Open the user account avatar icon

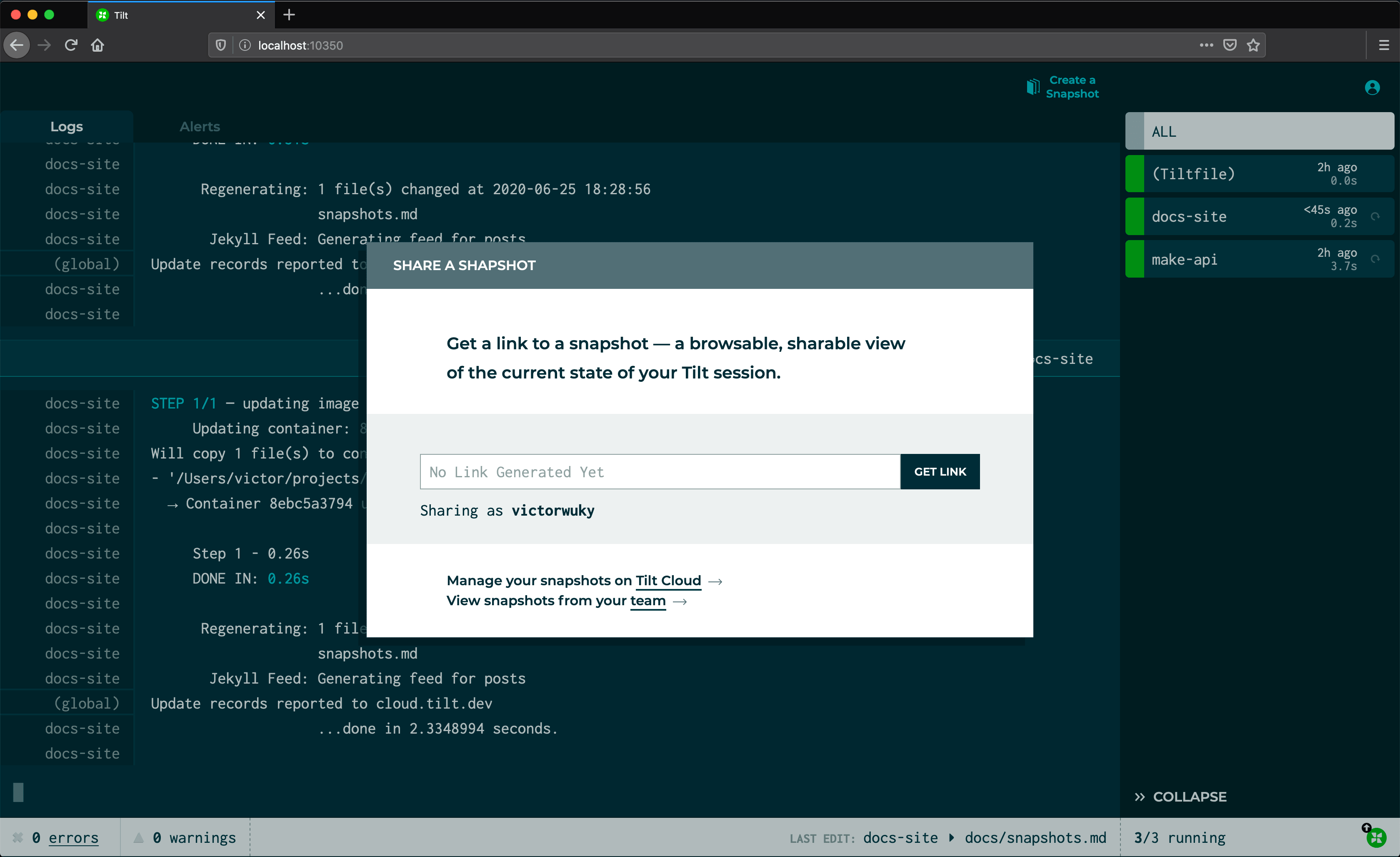coord(1372,88)
